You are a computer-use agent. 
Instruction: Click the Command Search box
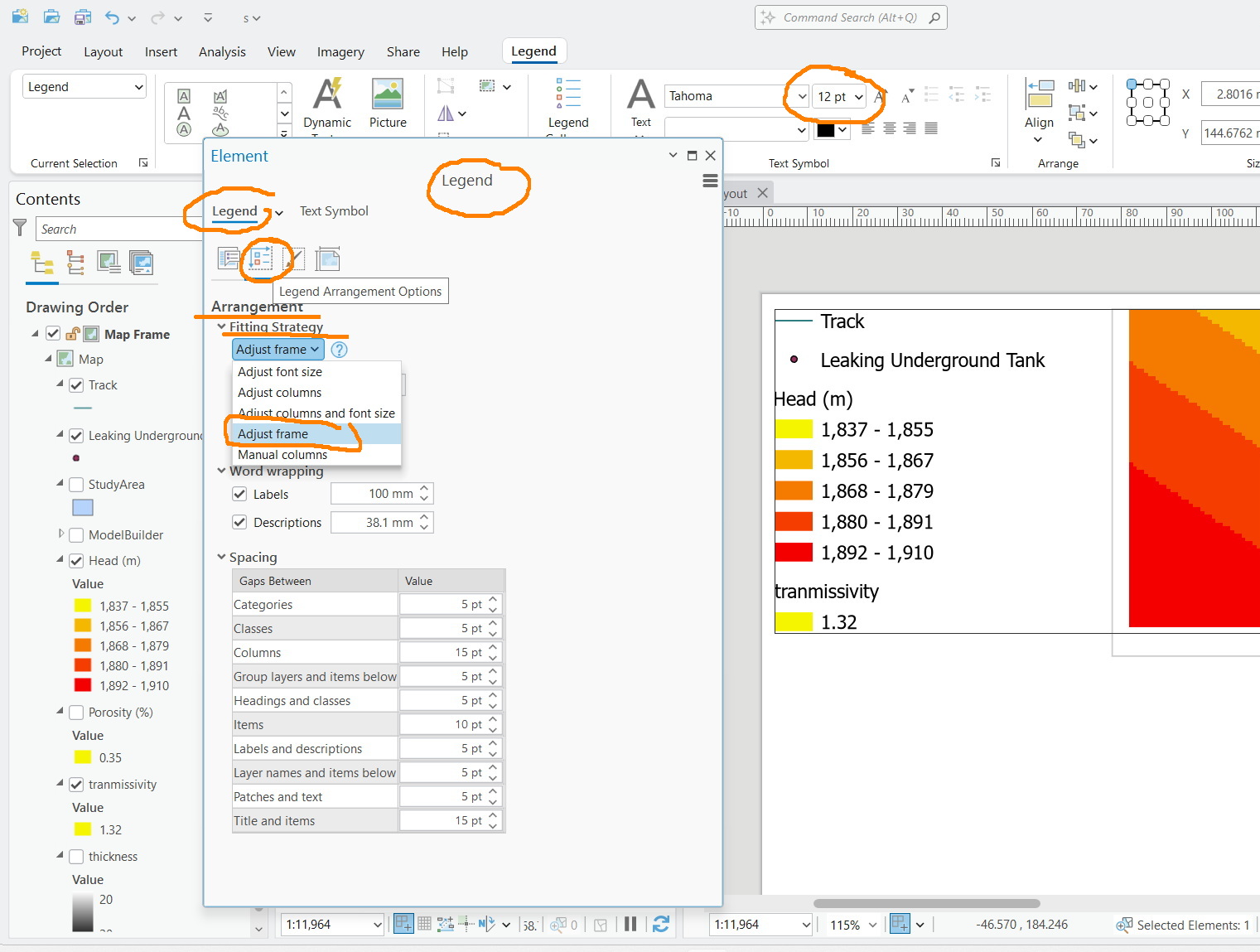(851, 17)
